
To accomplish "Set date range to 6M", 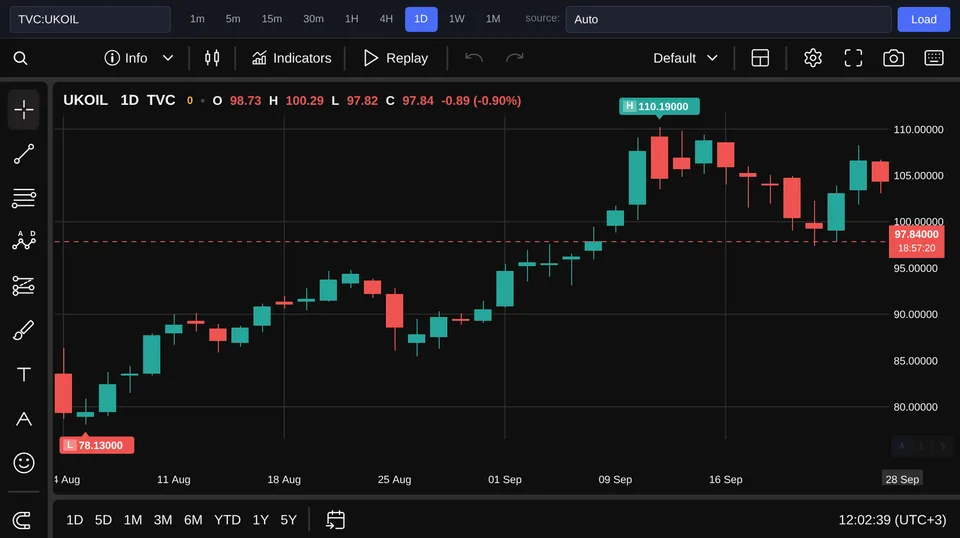I will (x=193, y=520).
